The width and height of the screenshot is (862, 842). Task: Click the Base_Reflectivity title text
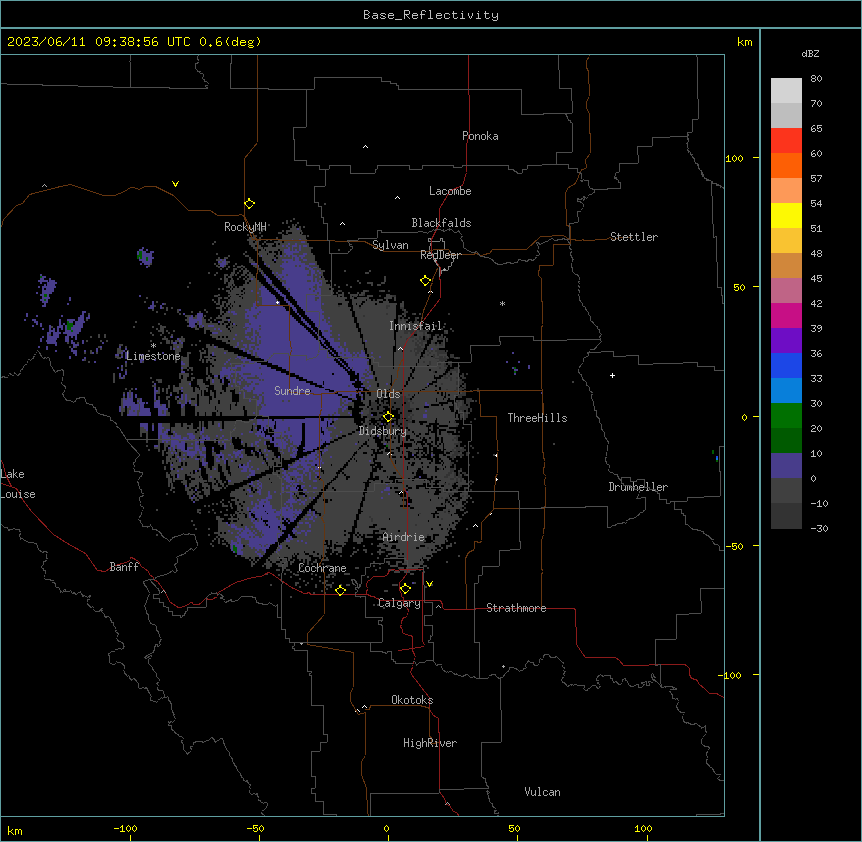pos(431,15)
